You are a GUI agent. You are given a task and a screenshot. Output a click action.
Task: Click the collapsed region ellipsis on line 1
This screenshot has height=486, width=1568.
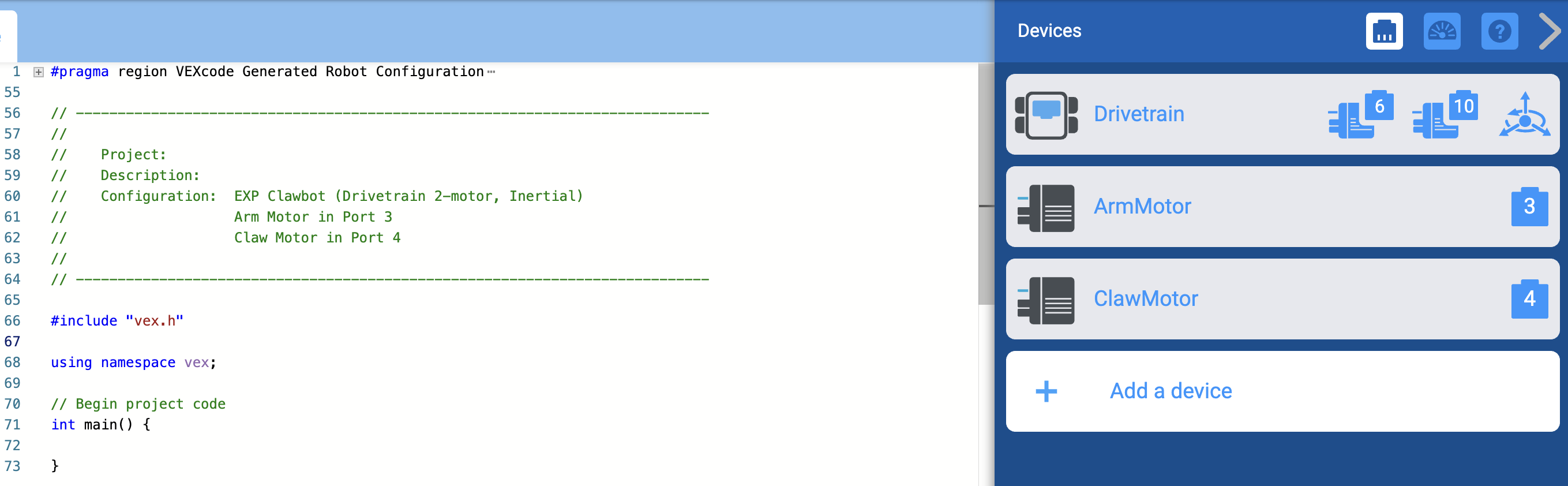tap(491, 73)
